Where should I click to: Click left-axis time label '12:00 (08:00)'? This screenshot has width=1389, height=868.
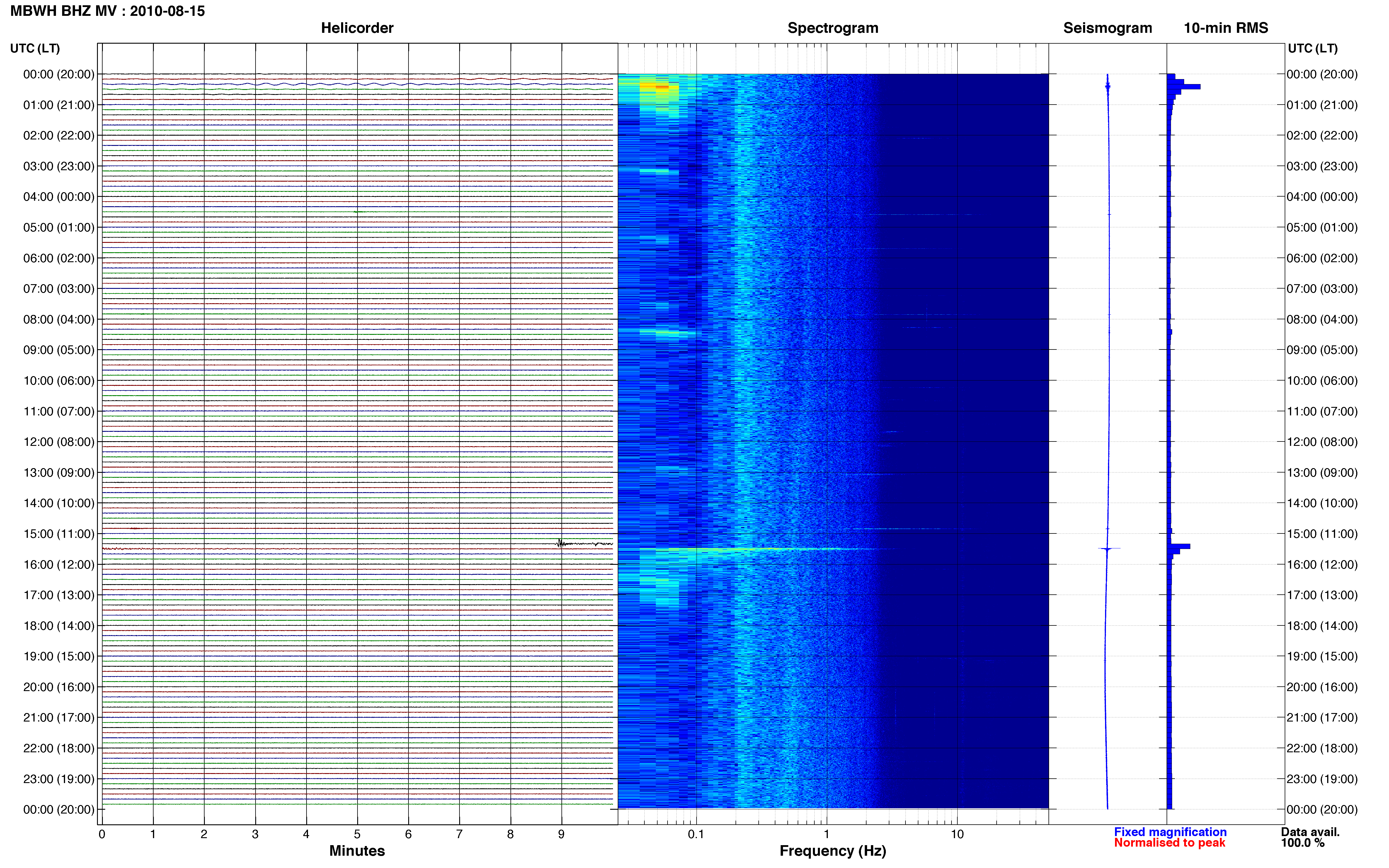pyautogui.click(x=59, y=442)
